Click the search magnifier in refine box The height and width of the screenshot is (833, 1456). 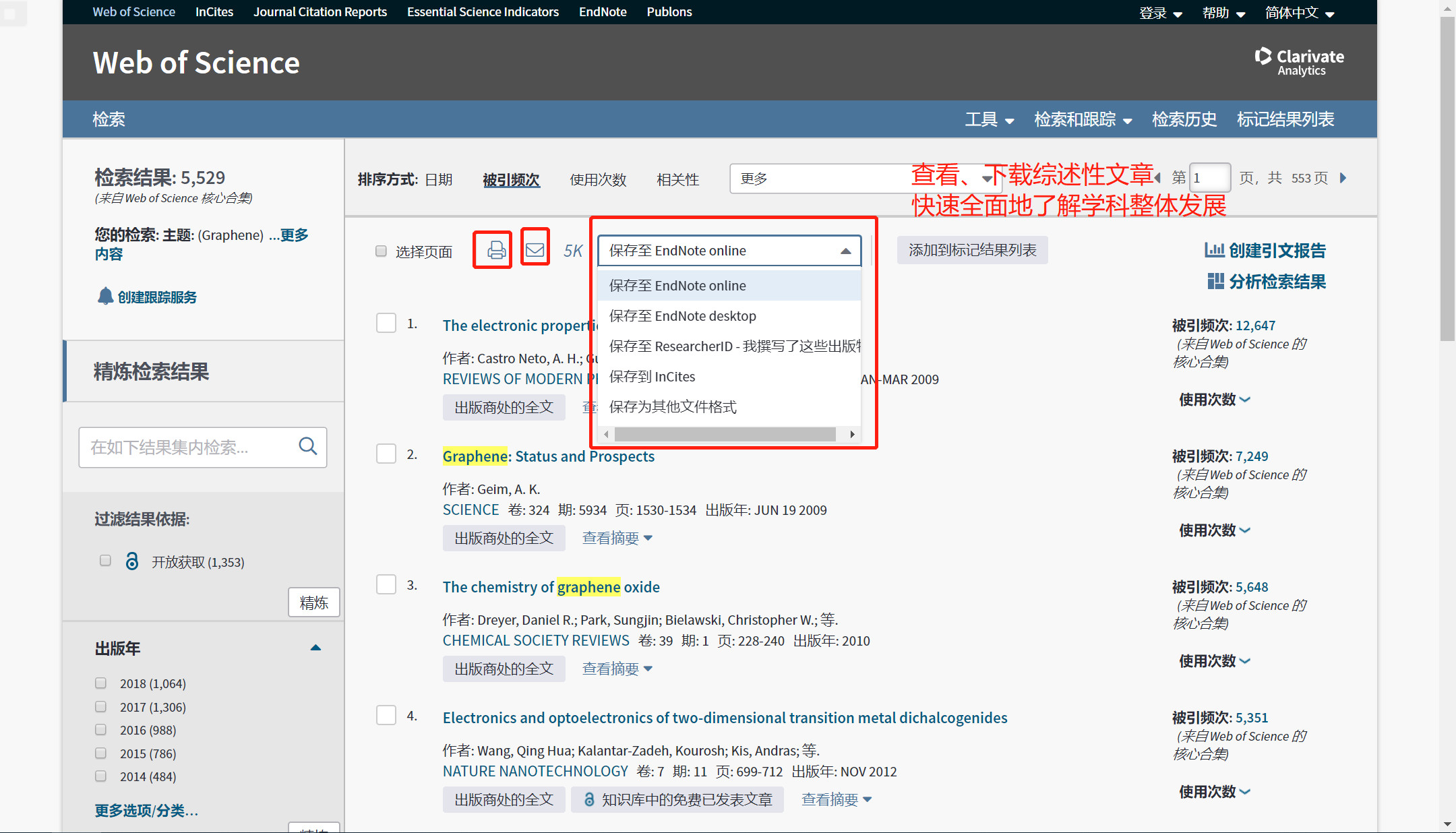point(307,446)
